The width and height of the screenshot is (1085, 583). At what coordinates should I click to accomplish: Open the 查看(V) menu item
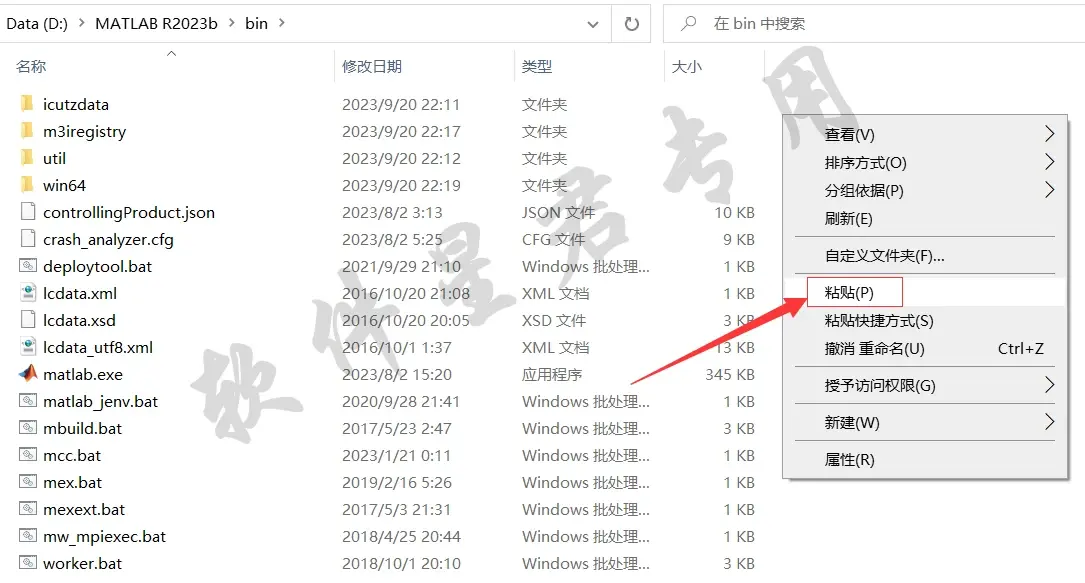[x=925, y=134]
